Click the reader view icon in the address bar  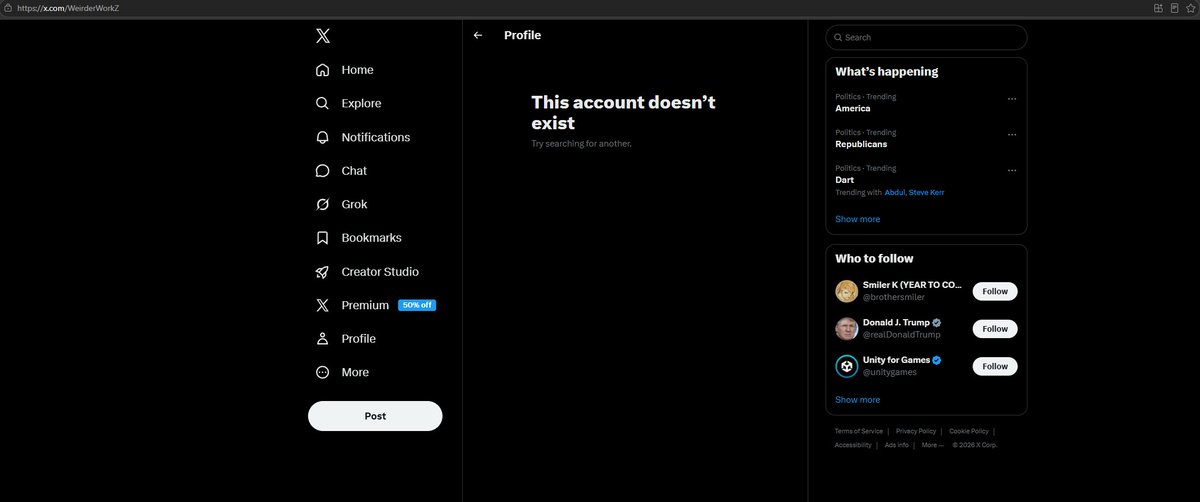[1175, 7]
